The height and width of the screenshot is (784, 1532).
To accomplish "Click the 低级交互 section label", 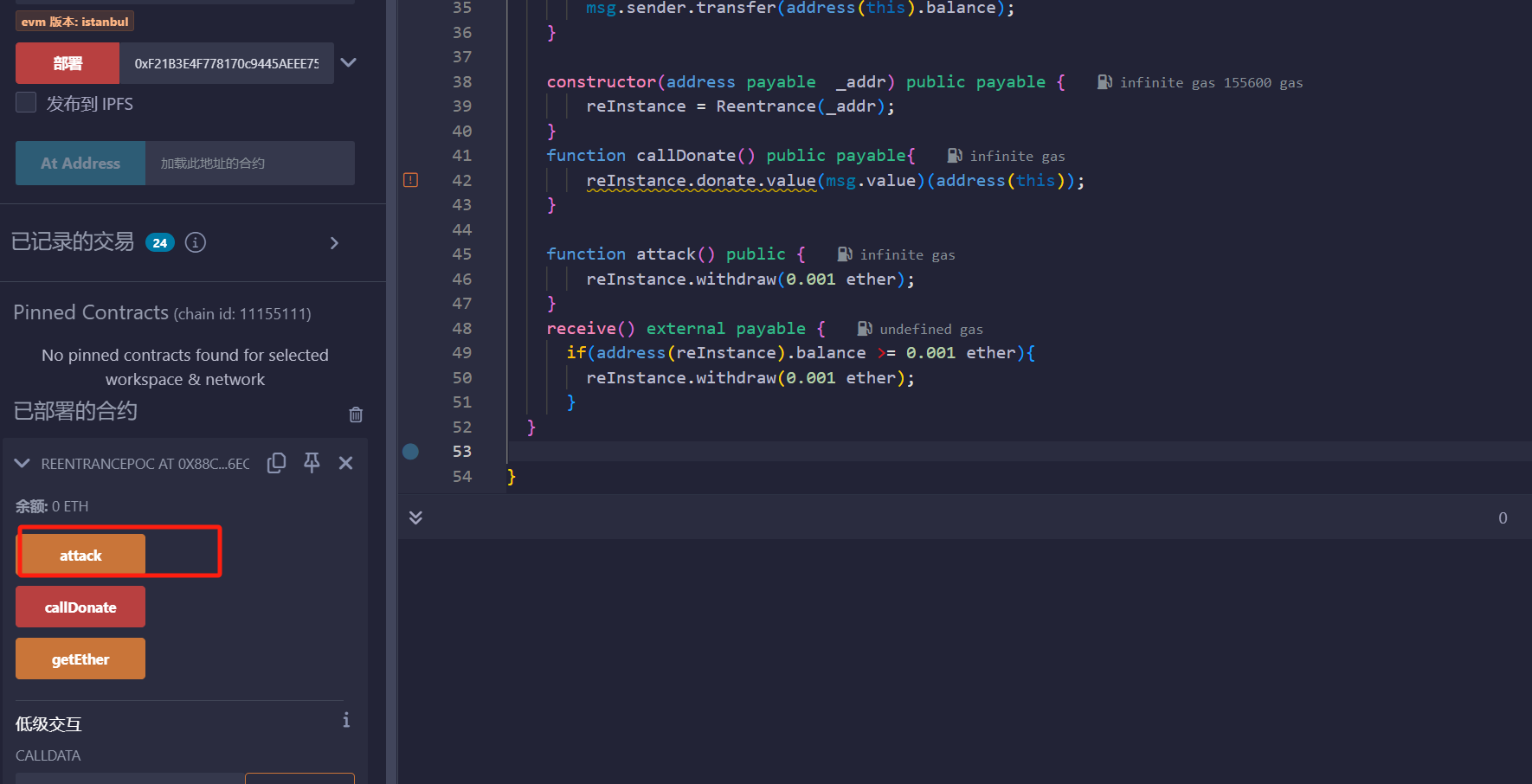I will (x=48, y=724).
